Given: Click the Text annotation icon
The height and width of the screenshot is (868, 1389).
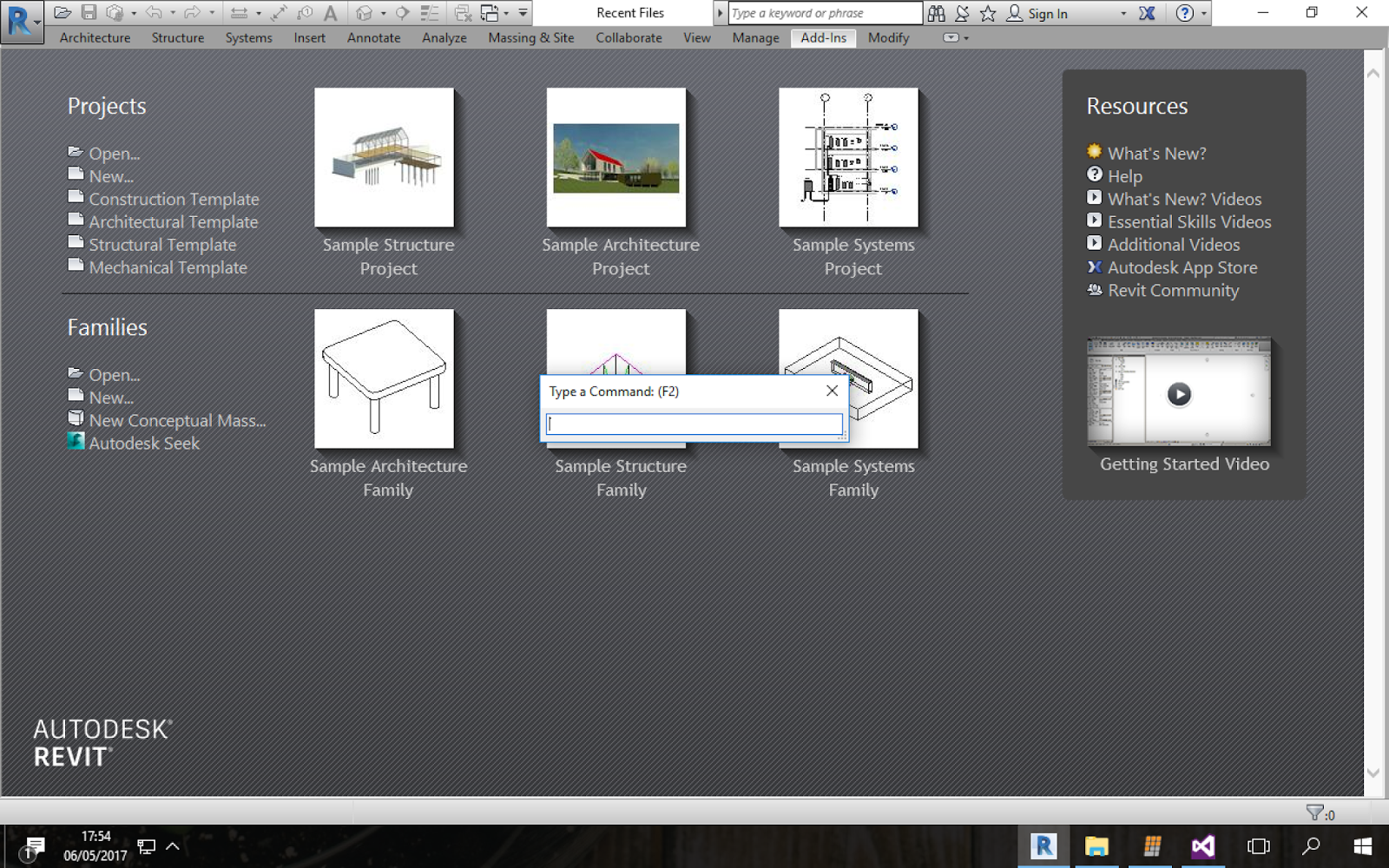Looking at the screenshot, I should (331, 12).
